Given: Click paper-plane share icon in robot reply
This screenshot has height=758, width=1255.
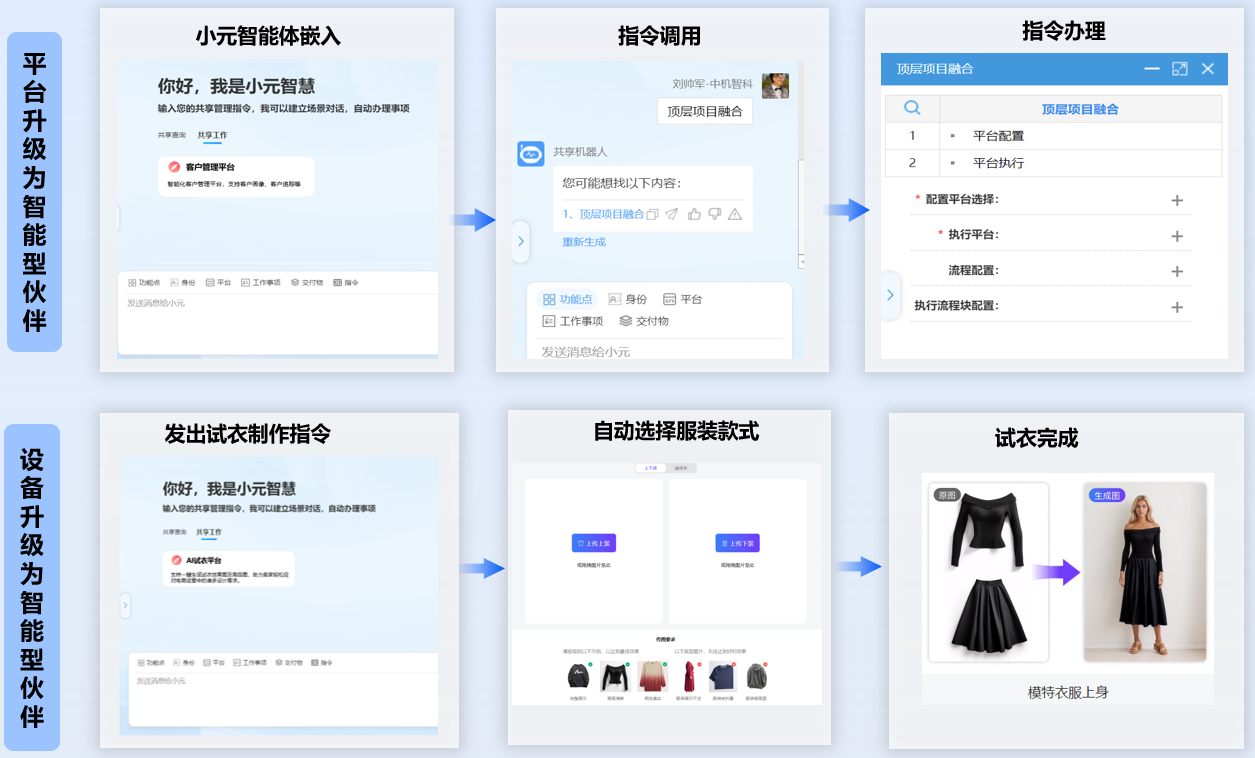Looking at the screenshot, I should point(672,214).
